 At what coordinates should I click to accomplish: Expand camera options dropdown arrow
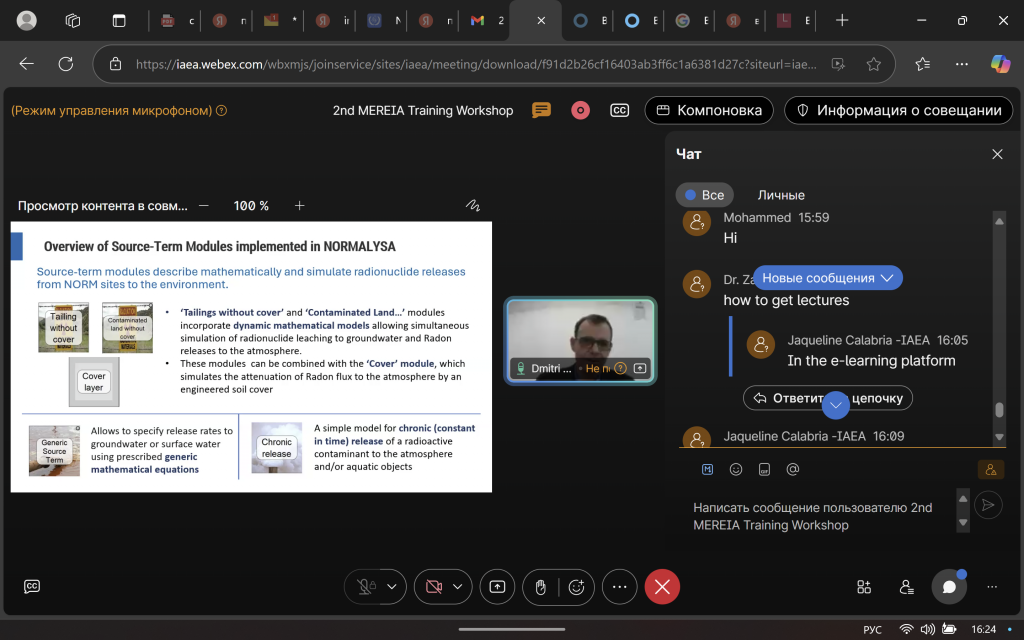(458, 587)
